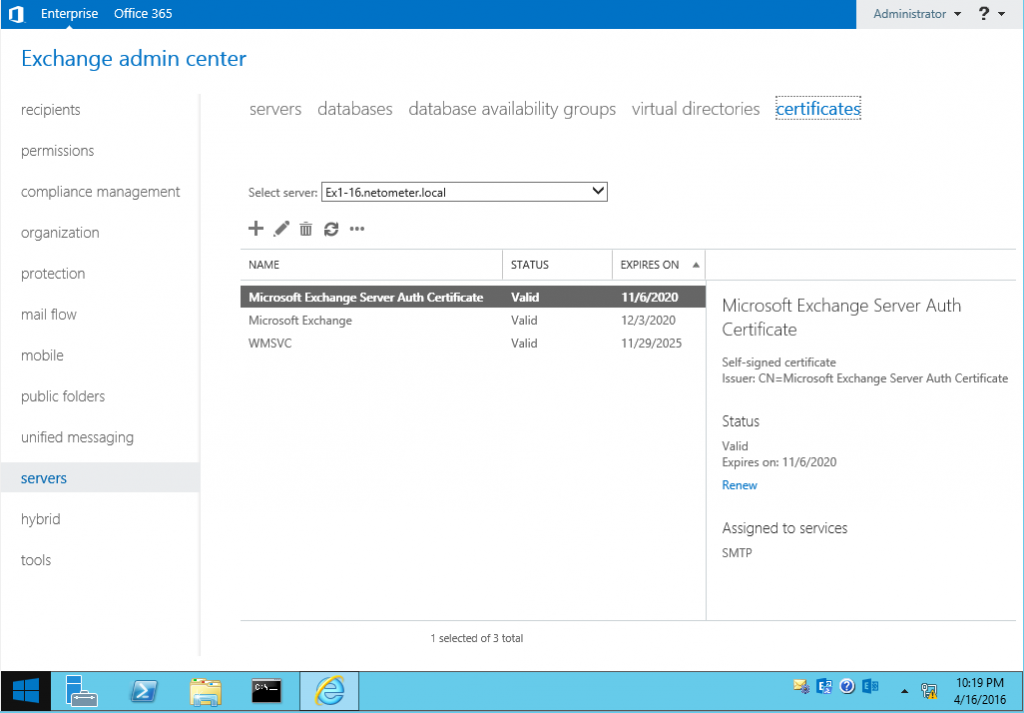Click the Office logo in the top bar
Screen dimensions: 1024x713
(x=16, y=13)
